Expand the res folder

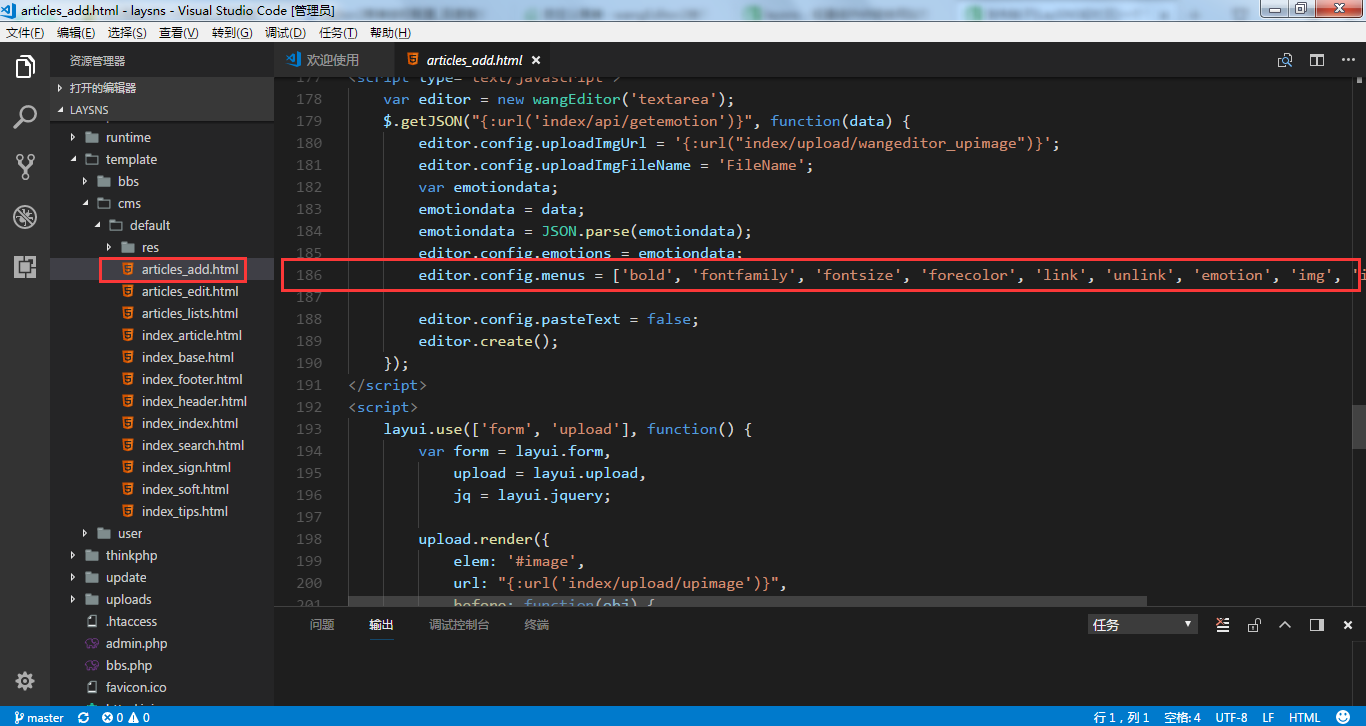(150, 248)
